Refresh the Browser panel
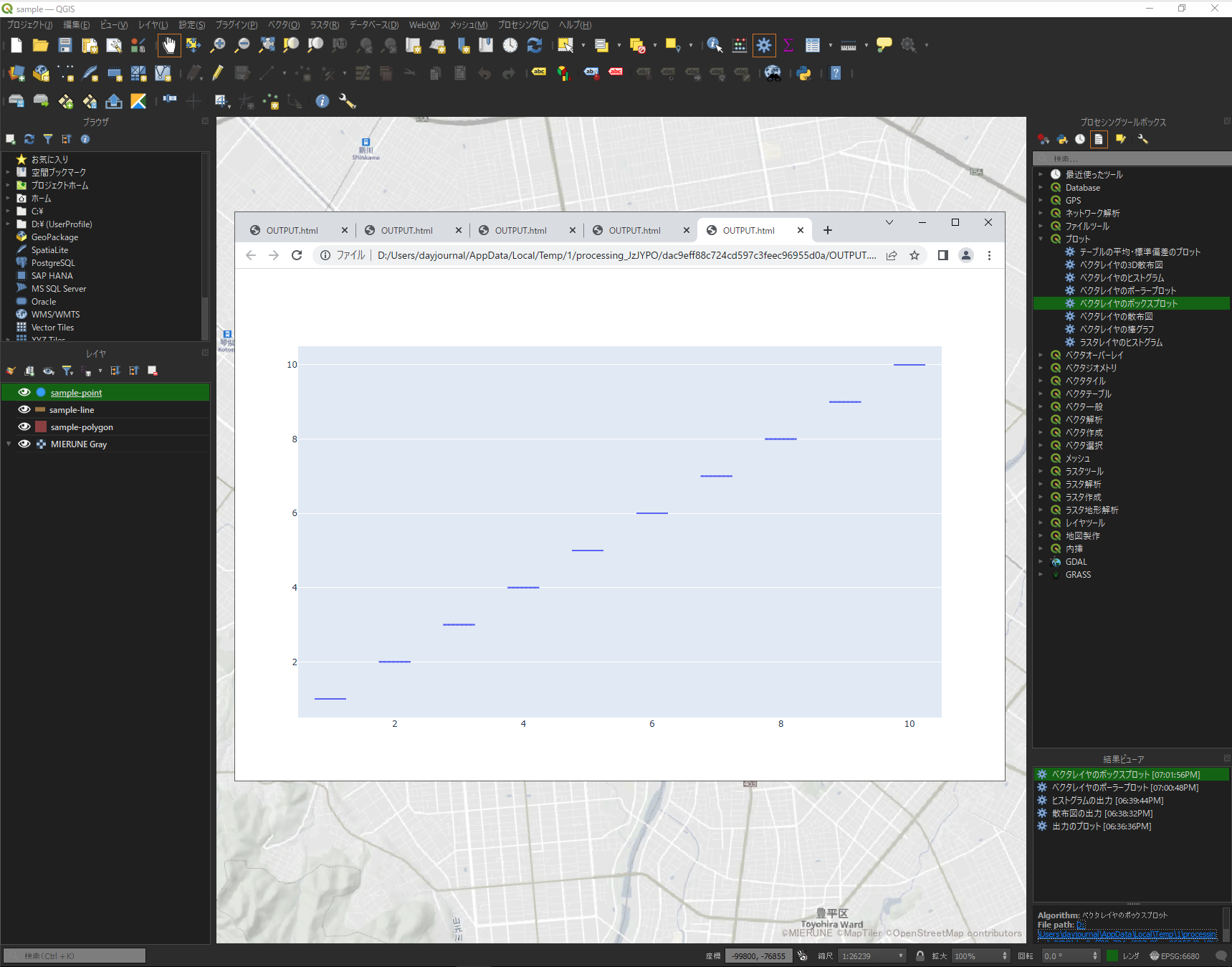The height and width of the screenshot is (967, 1232). coord(29,139)
